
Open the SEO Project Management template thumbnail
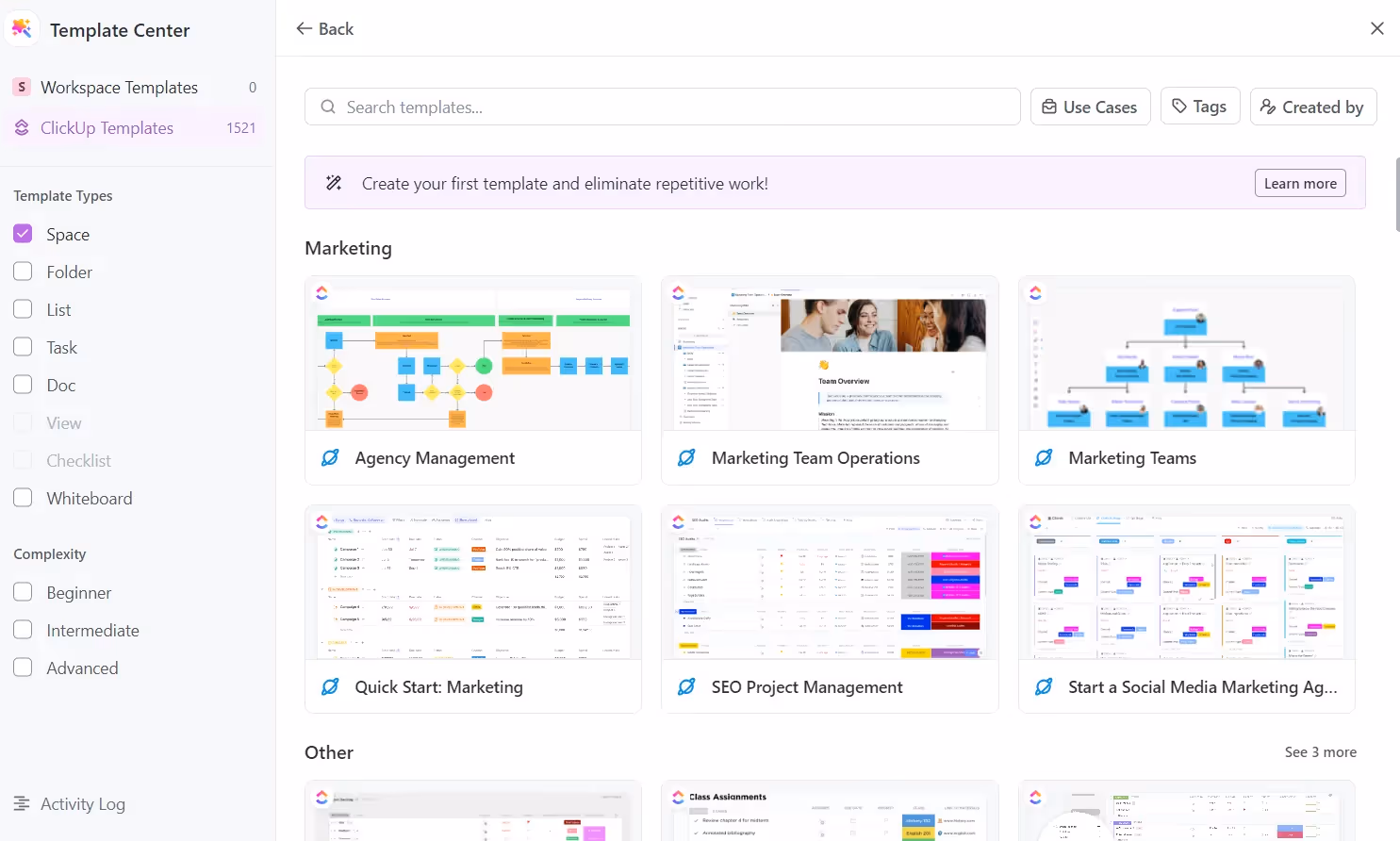pyautogui.click(x=829, y=584)
